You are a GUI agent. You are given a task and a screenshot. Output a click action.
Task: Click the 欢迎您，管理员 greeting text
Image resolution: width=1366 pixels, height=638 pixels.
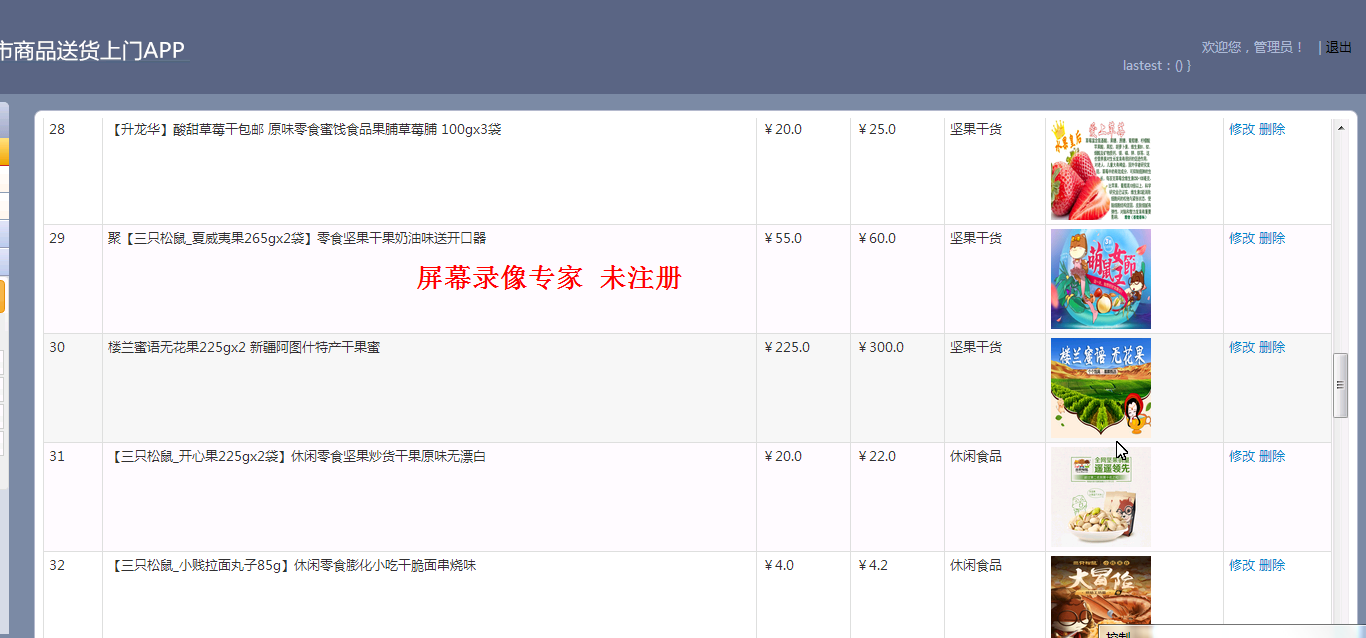point(1253,47)
